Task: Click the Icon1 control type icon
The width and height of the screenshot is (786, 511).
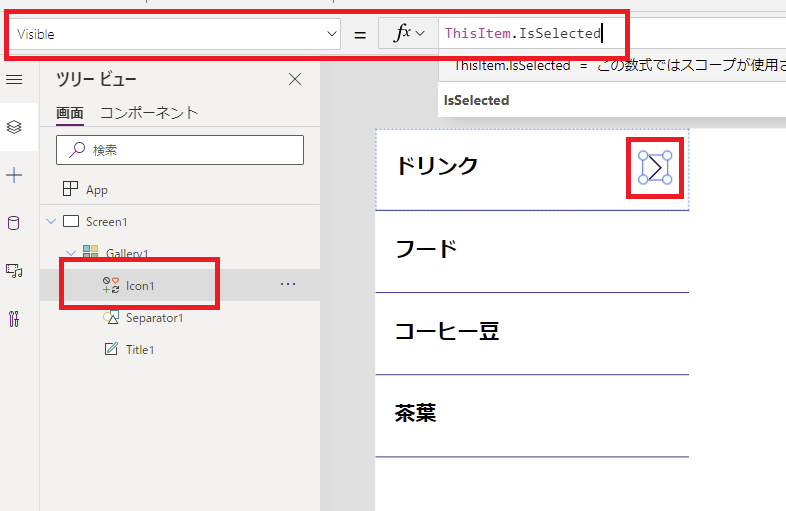Action: click(111, 285)
